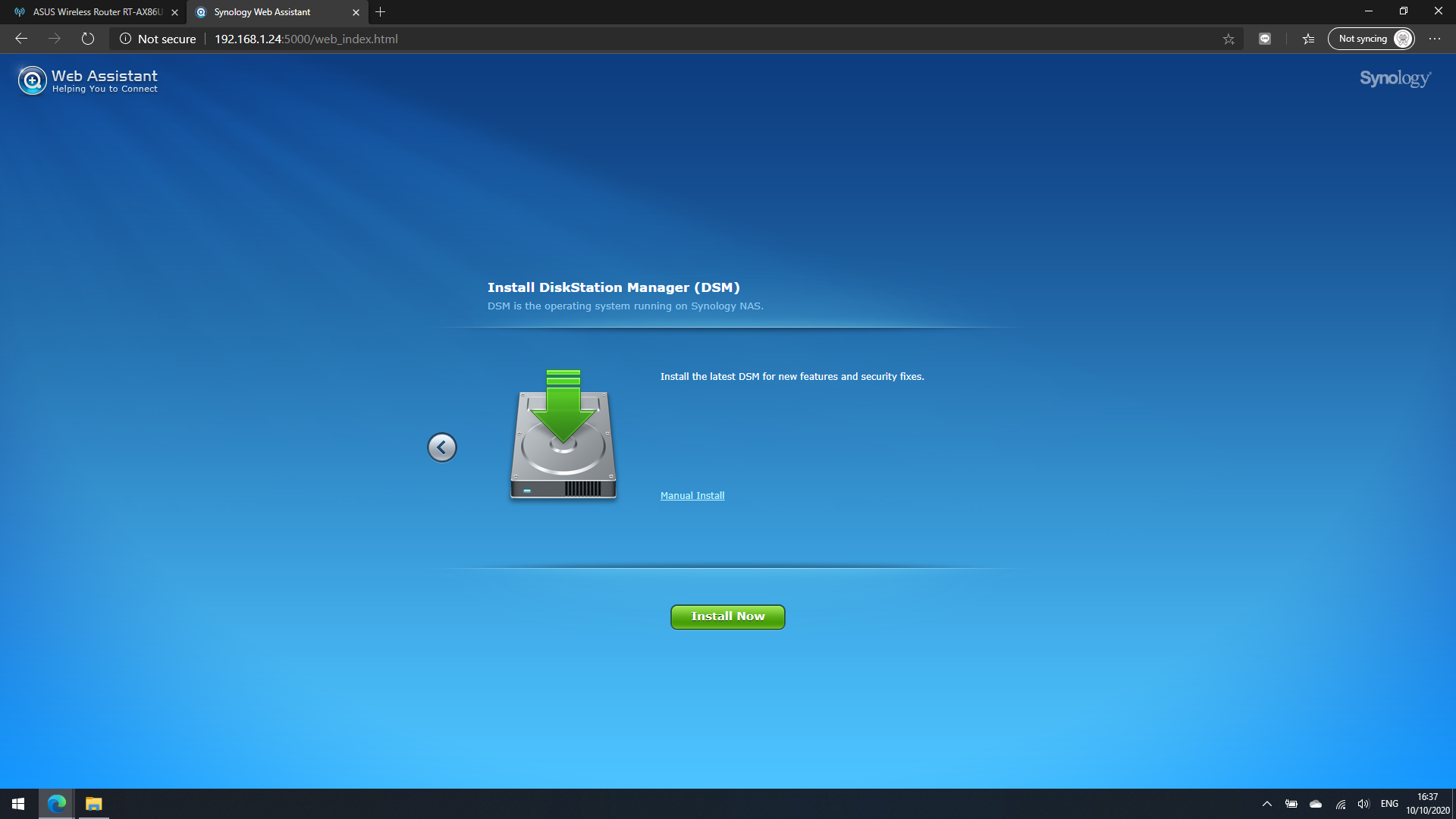The width and height of the screenshot is (1456, 819).
Task: Click the battery tray icon
Action: (x=1291, y=804)
